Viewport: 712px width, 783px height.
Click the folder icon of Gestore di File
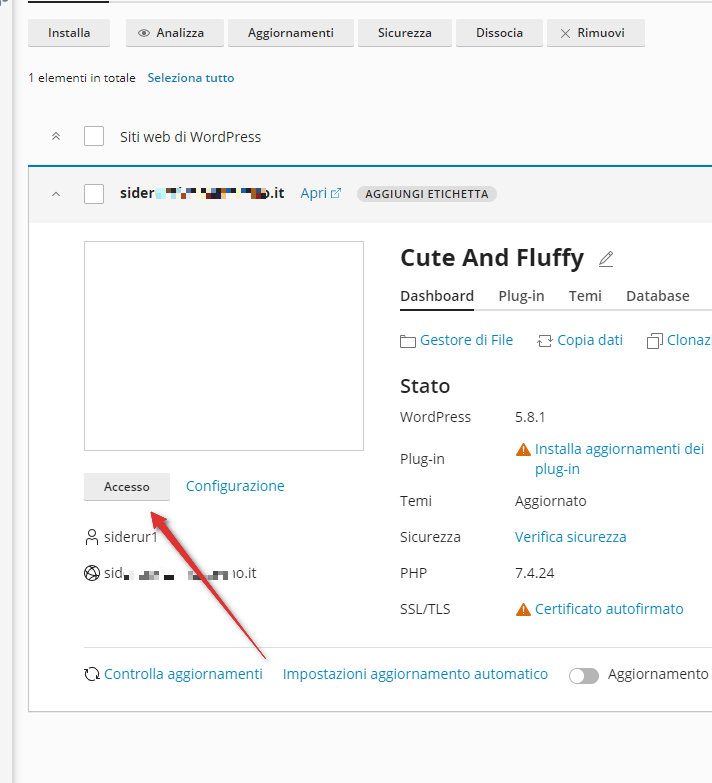coord(407,341)
